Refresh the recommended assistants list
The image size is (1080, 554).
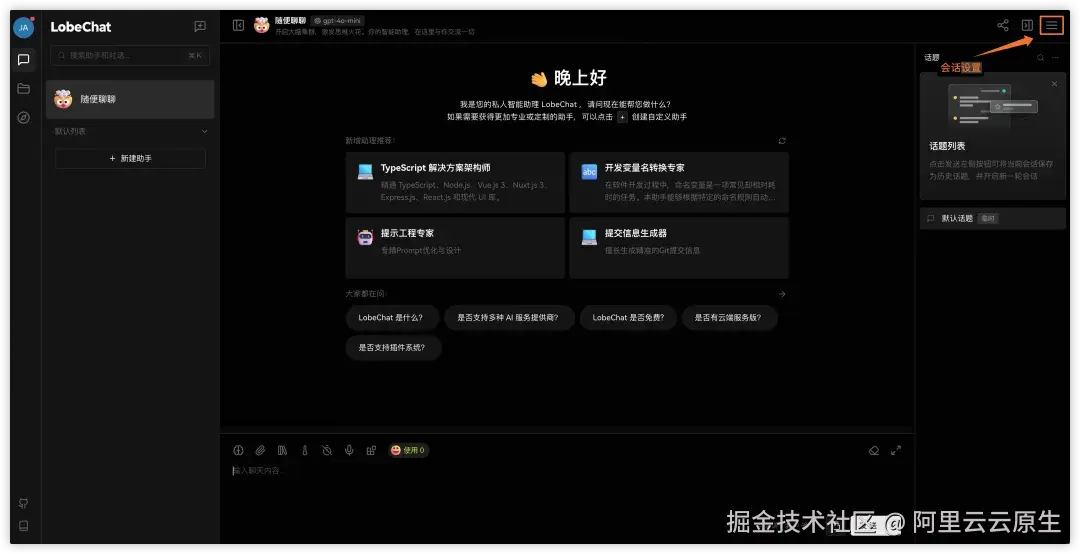pyautogui.click(x=782, y=141)
